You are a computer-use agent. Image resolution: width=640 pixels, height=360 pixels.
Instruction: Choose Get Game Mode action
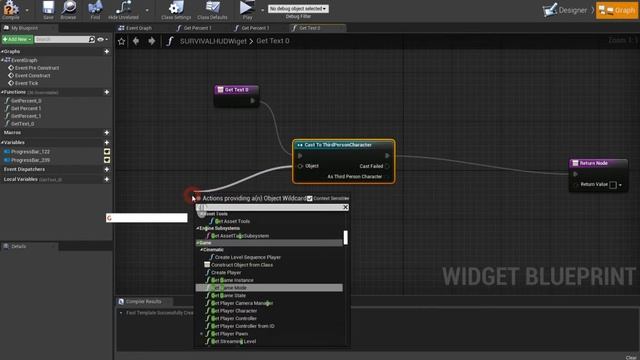coord(269,288)
